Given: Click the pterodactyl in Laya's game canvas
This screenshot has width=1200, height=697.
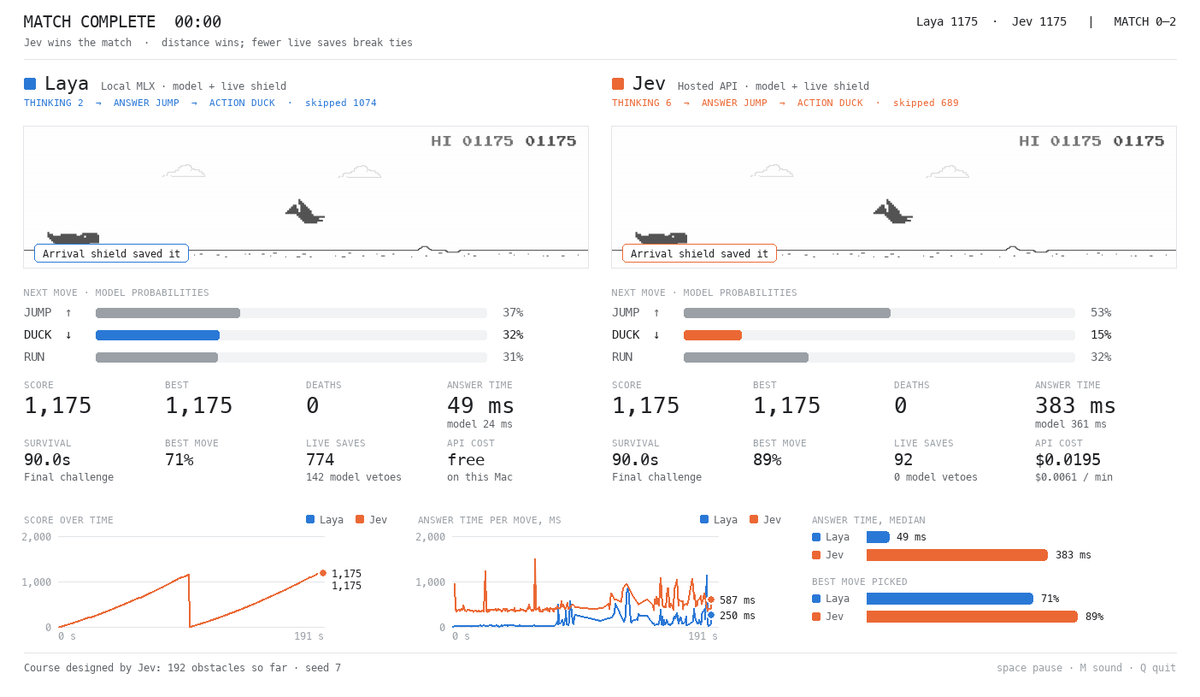Looking at the screenshot, I should click(x=306, y=212).
